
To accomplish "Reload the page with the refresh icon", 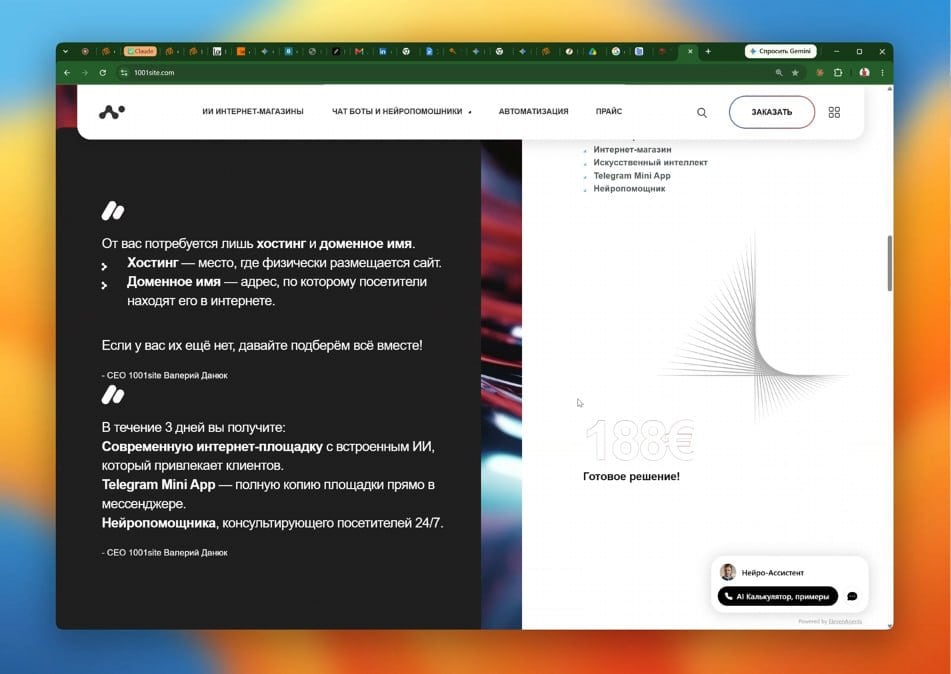I will tap(103, 73).
